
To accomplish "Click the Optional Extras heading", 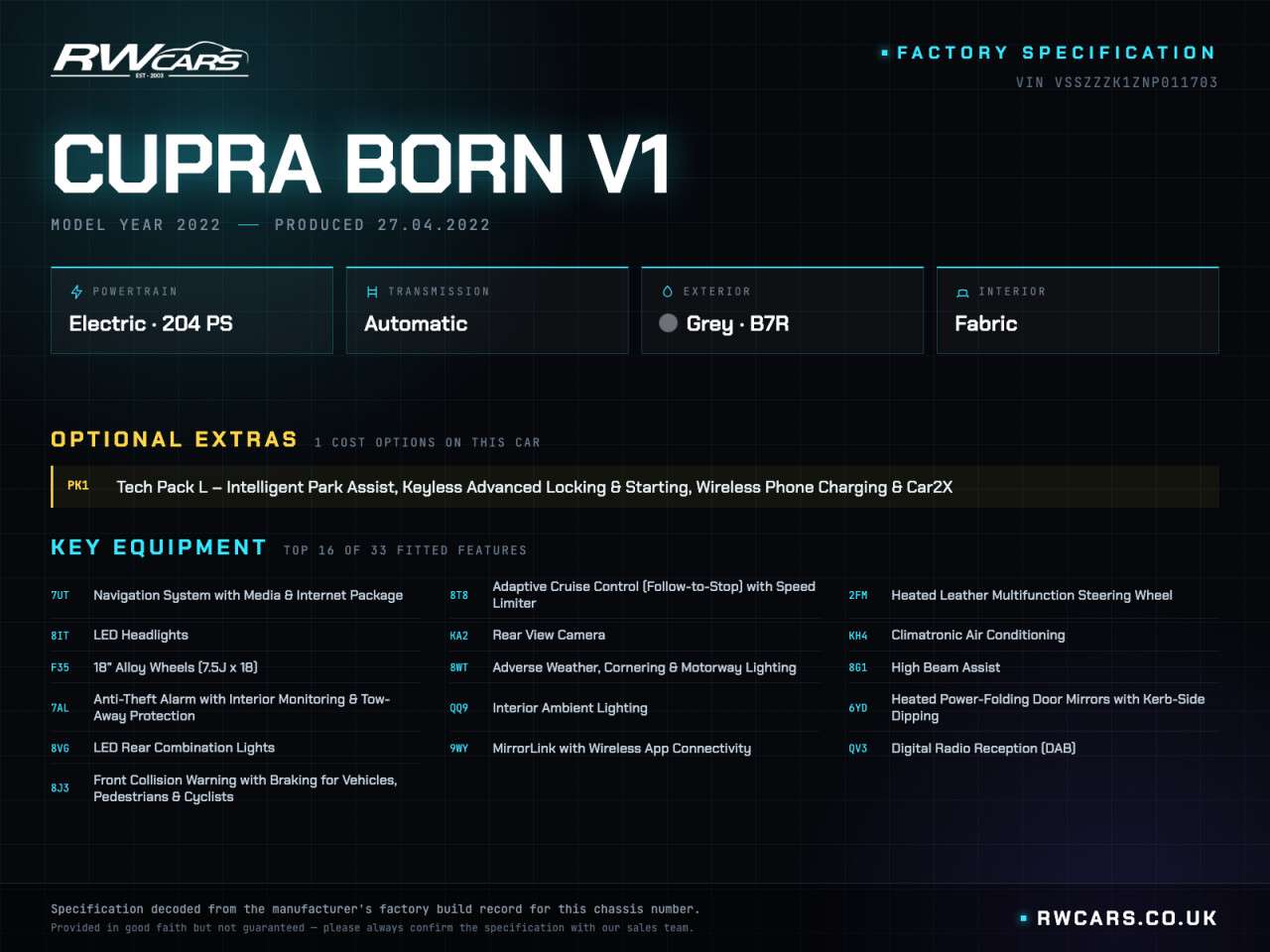I will 175,439.
